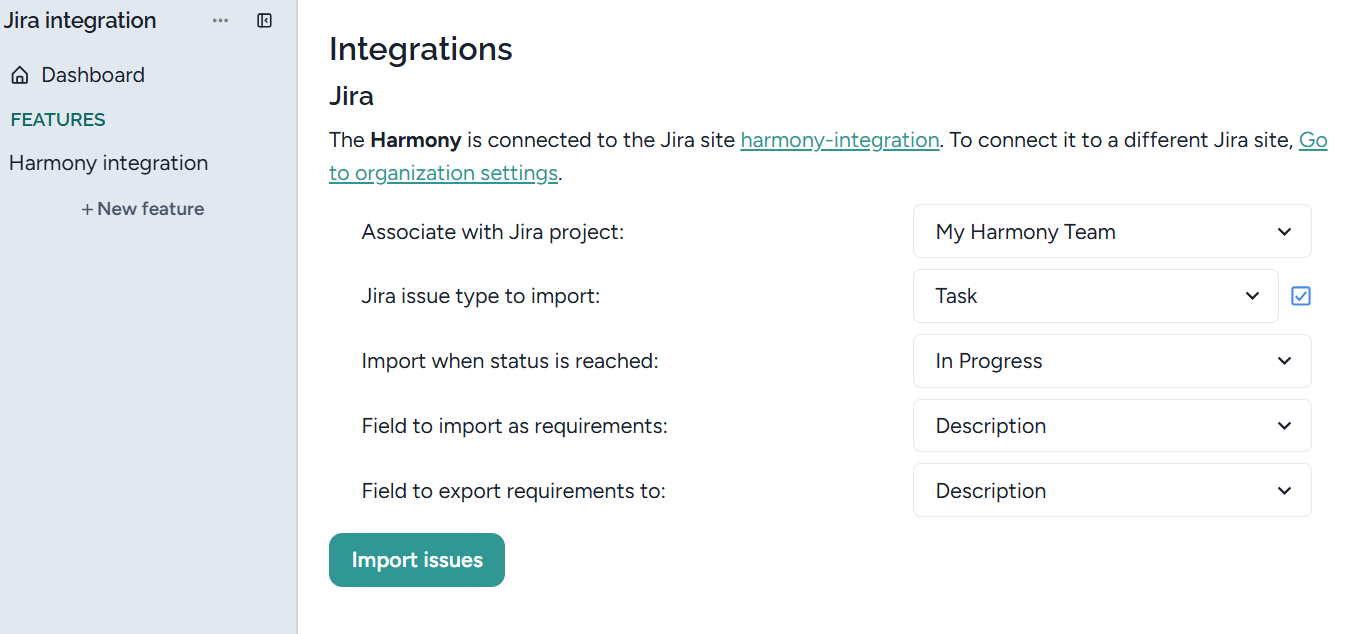This screenshot has height=634, width=1362.
Task: Open the ellipsis menu beside Jira integration
Action: [x=220, y=21]
